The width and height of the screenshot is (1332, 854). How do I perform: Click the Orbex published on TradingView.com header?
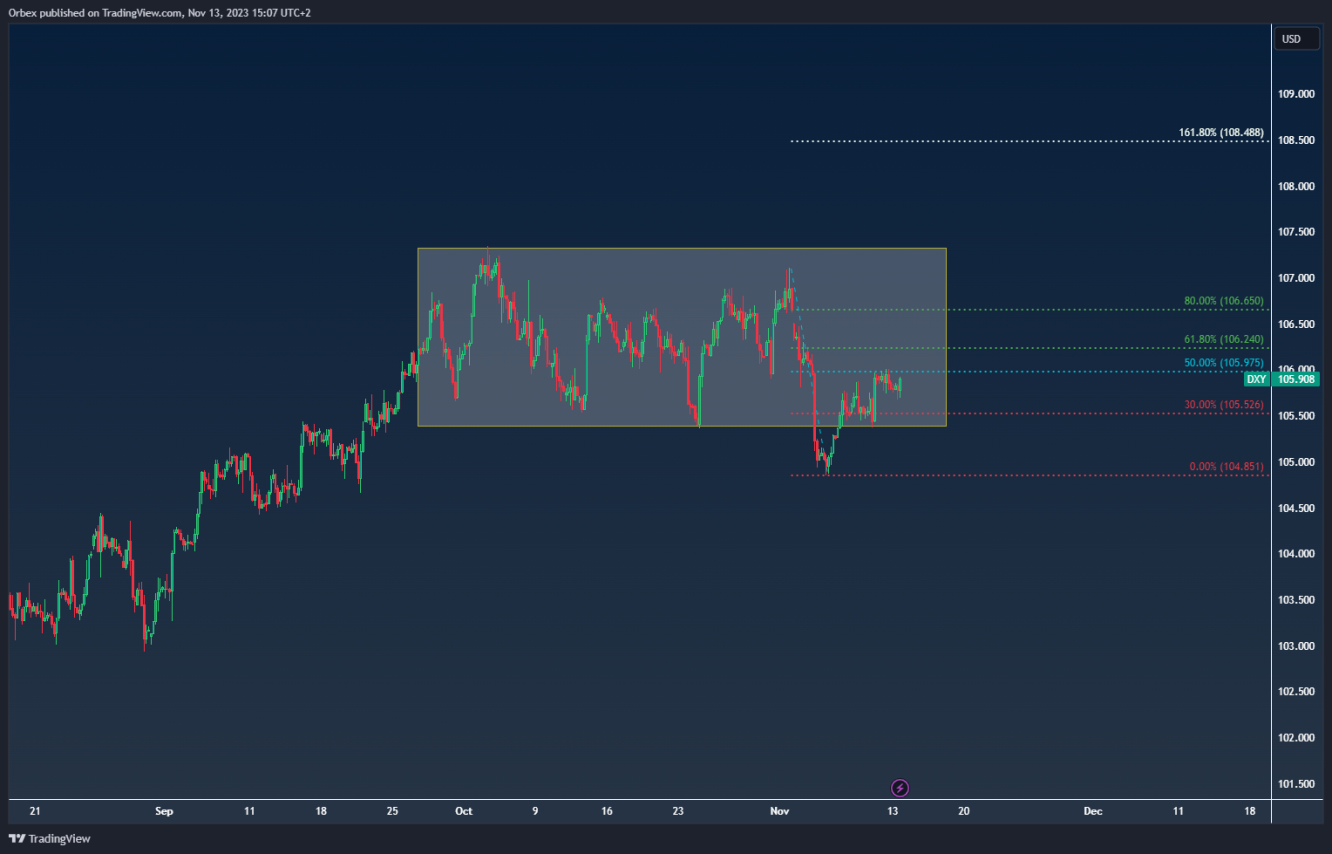(x=160, y=12)
